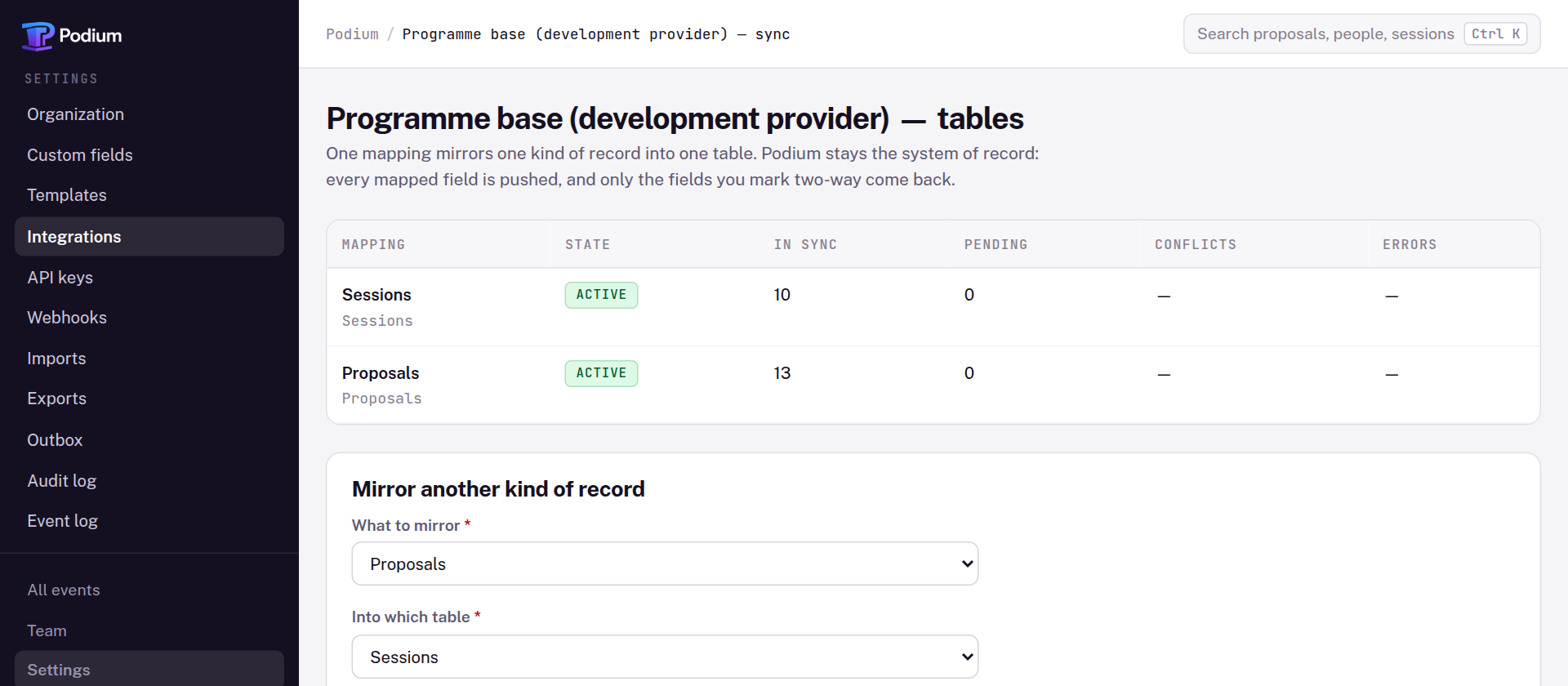Click the Podium breadcrumb link
The width and height of the screenshot is (1568, 686).
(x=352, y=34)
